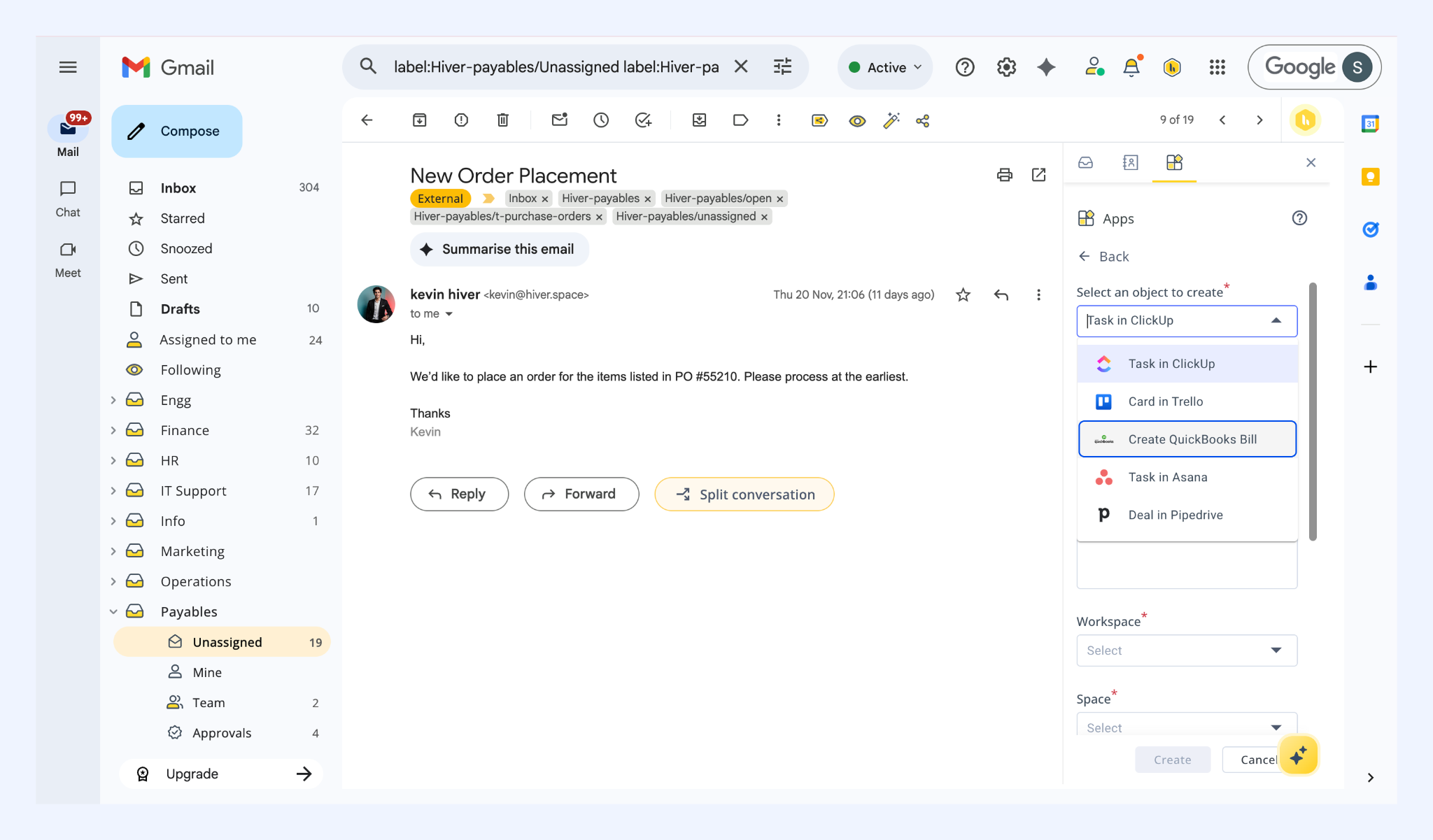Screen dimensions: 1433x840
Task: Go back to the message list
Action: [367, 120]
